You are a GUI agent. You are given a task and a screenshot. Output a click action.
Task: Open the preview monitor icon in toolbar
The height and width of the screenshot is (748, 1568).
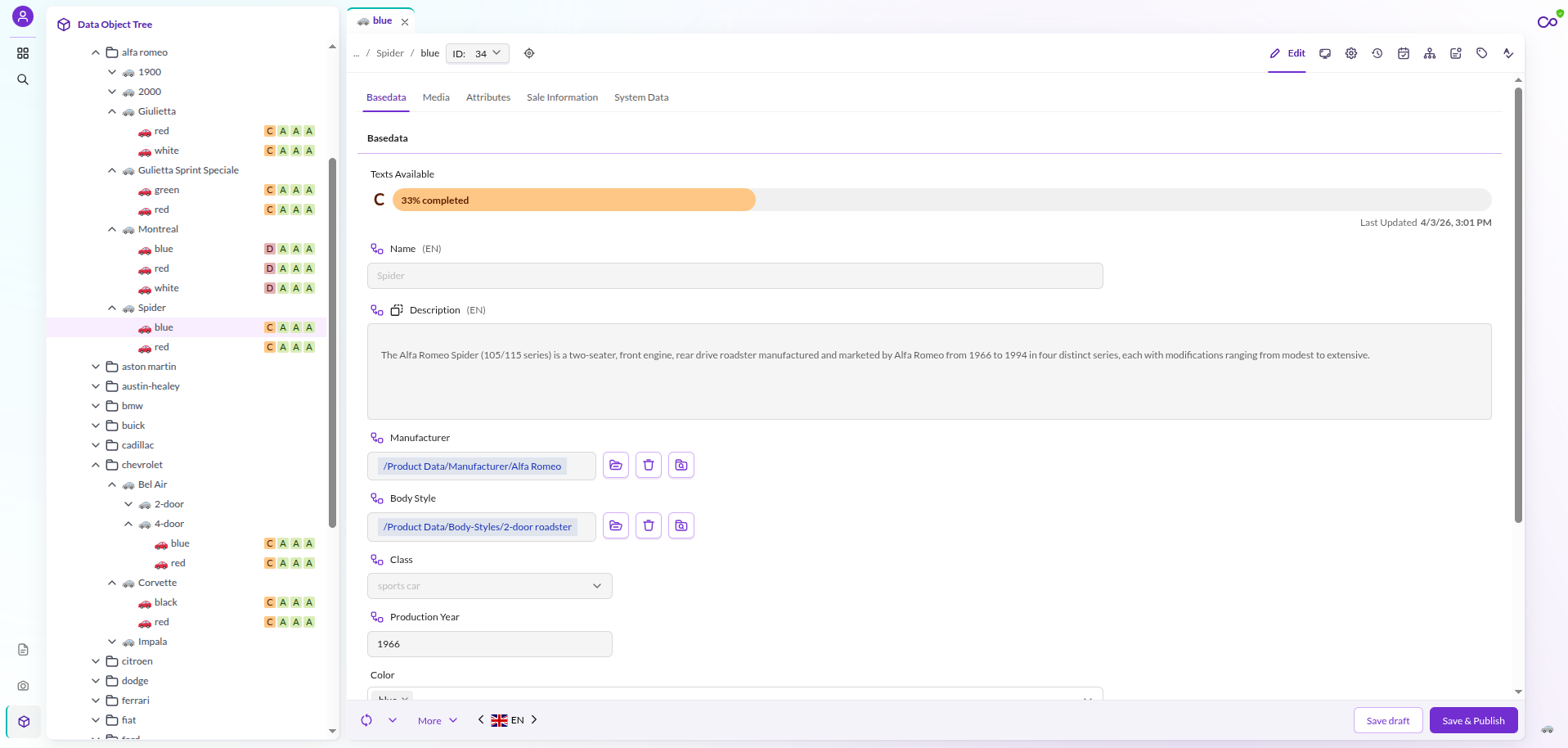click(x=1325, y=53)
